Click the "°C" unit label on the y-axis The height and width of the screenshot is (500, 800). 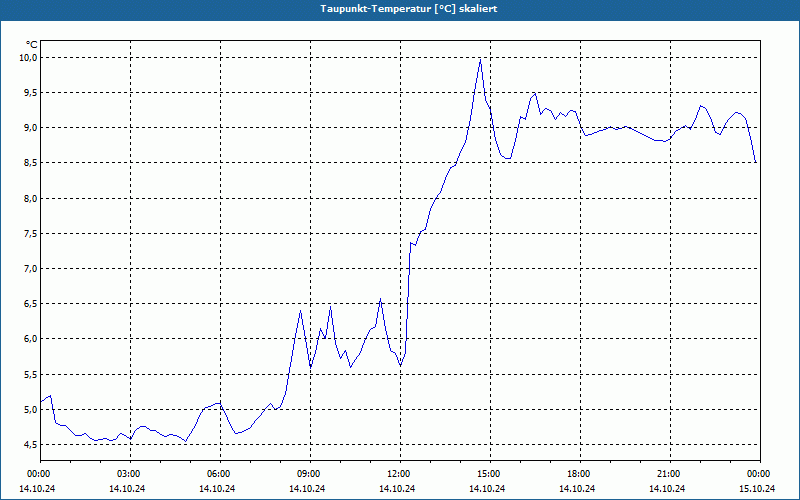click(x=32, y=45)
